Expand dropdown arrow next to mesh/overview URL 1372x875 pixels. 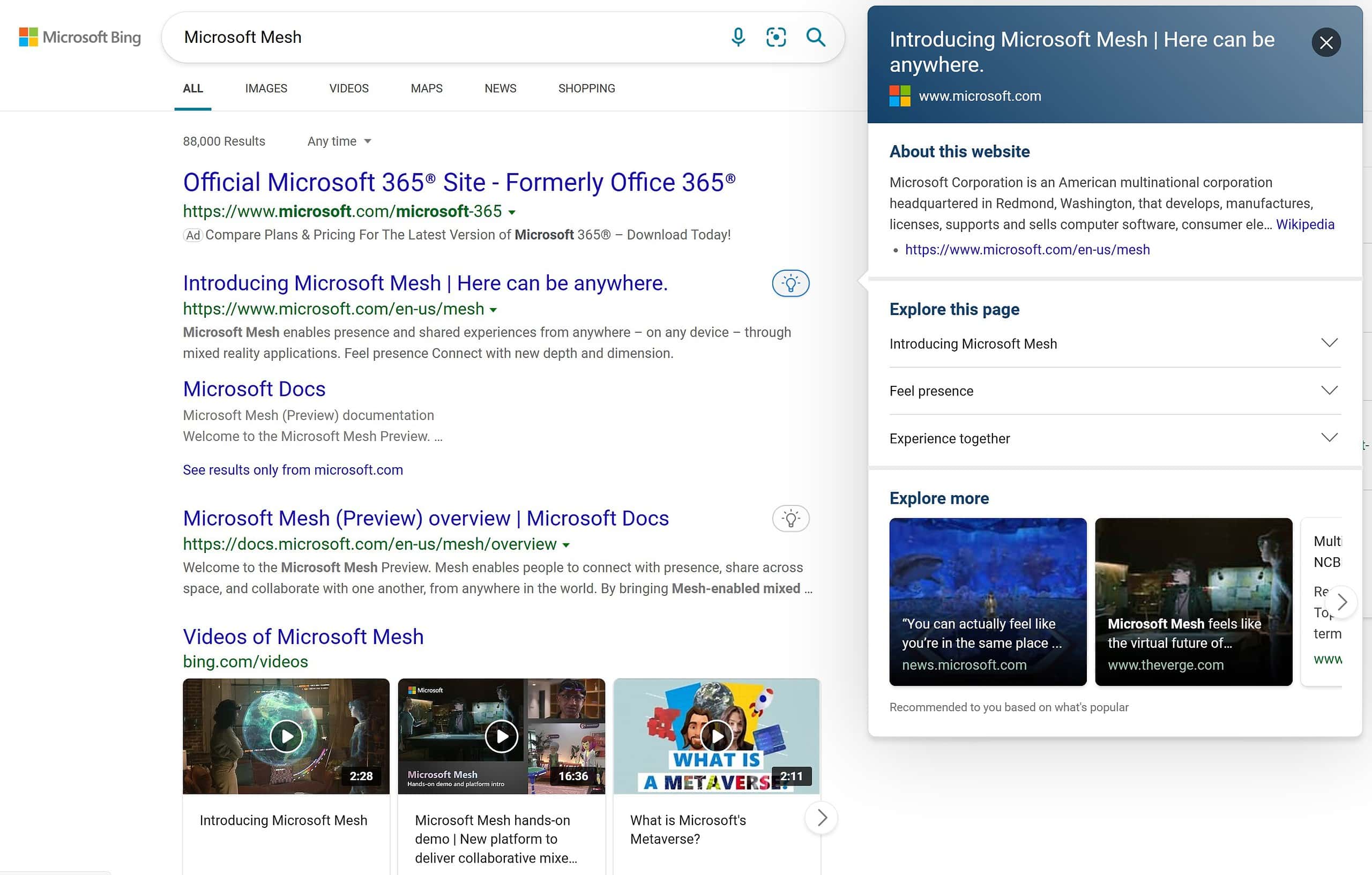pyautogui.click(x=566, y=545)
